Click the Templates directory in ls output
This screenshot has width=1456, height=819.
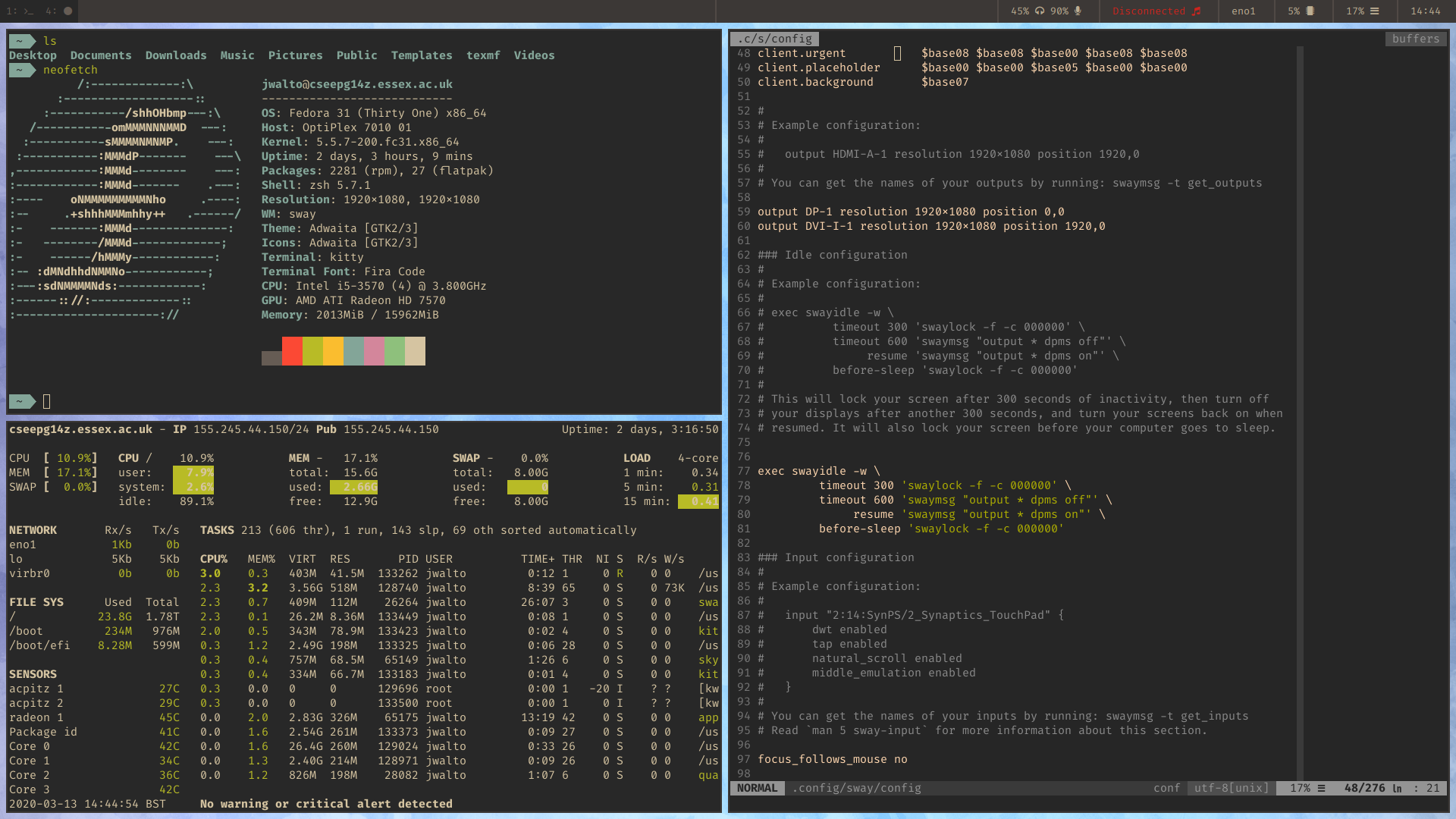click(422, 55)
